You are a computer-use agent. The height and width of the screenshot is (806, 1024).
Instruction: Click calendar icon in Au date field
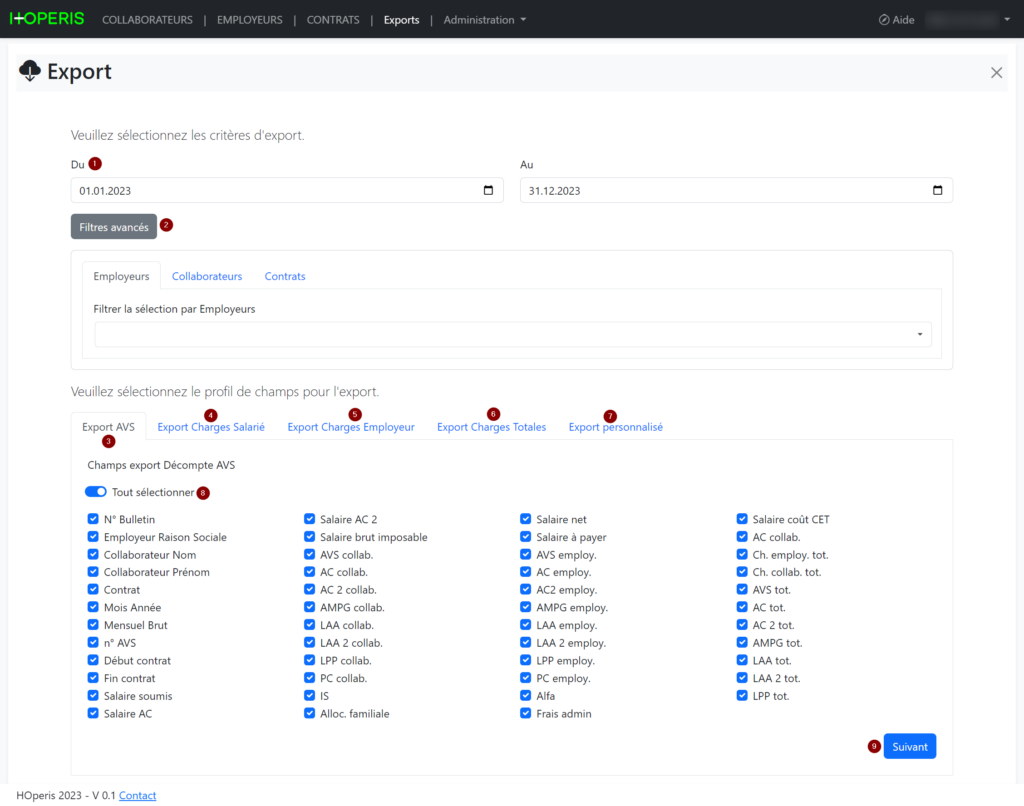tap(937, 191)
